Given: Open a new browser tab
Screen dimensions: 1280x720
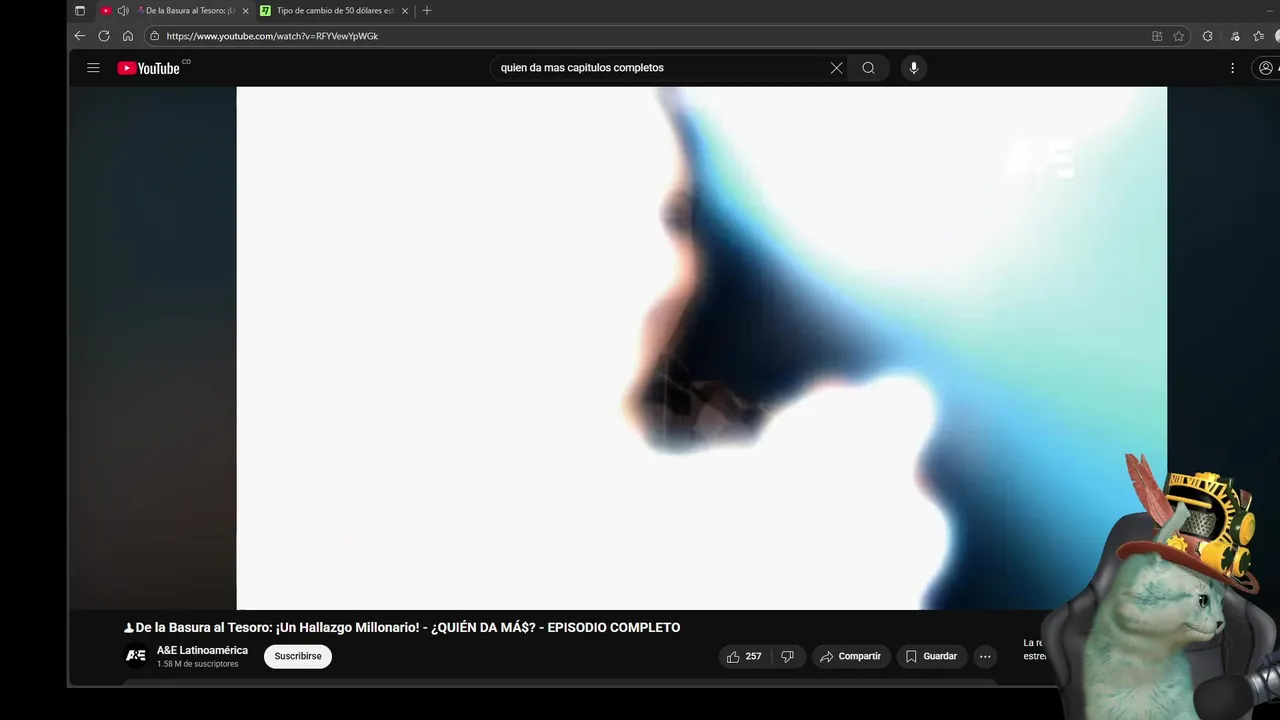Looking at the screenshot, I should click(x=427, y=11).
